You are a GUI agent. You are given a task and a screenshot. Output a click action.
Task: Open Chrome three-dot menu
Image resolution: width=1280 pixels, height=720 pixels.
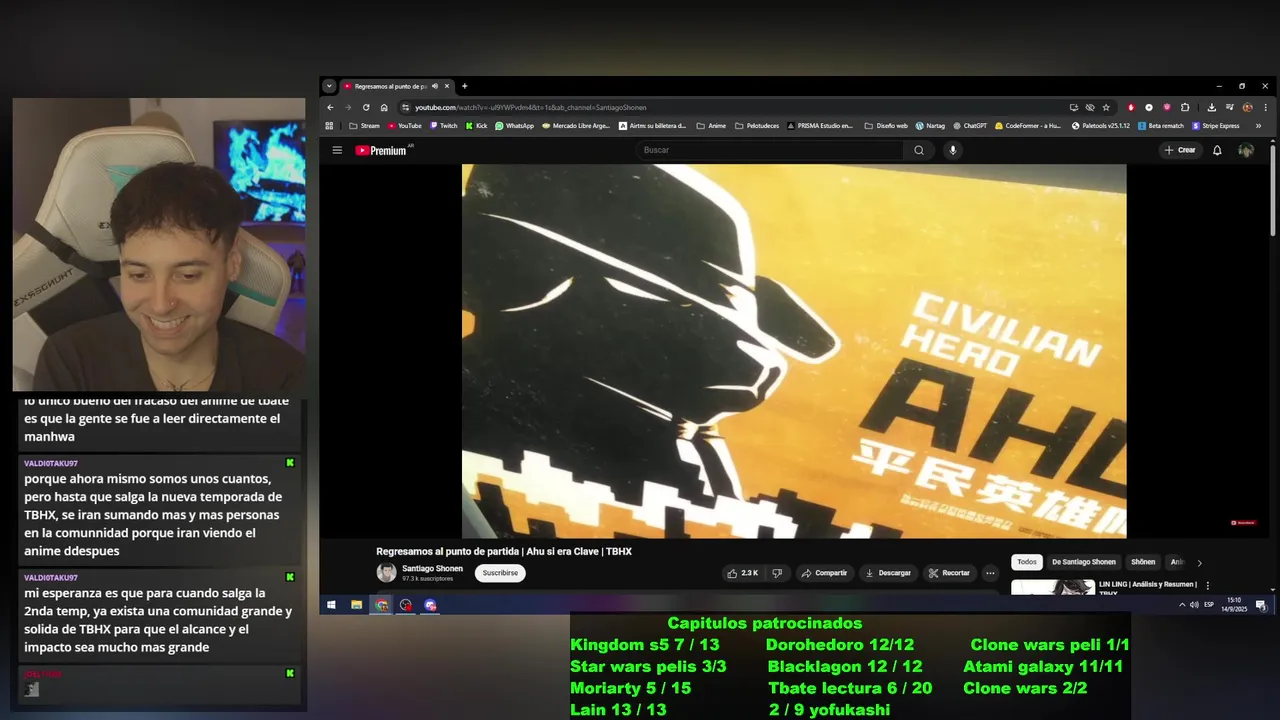coord(1265,107)
